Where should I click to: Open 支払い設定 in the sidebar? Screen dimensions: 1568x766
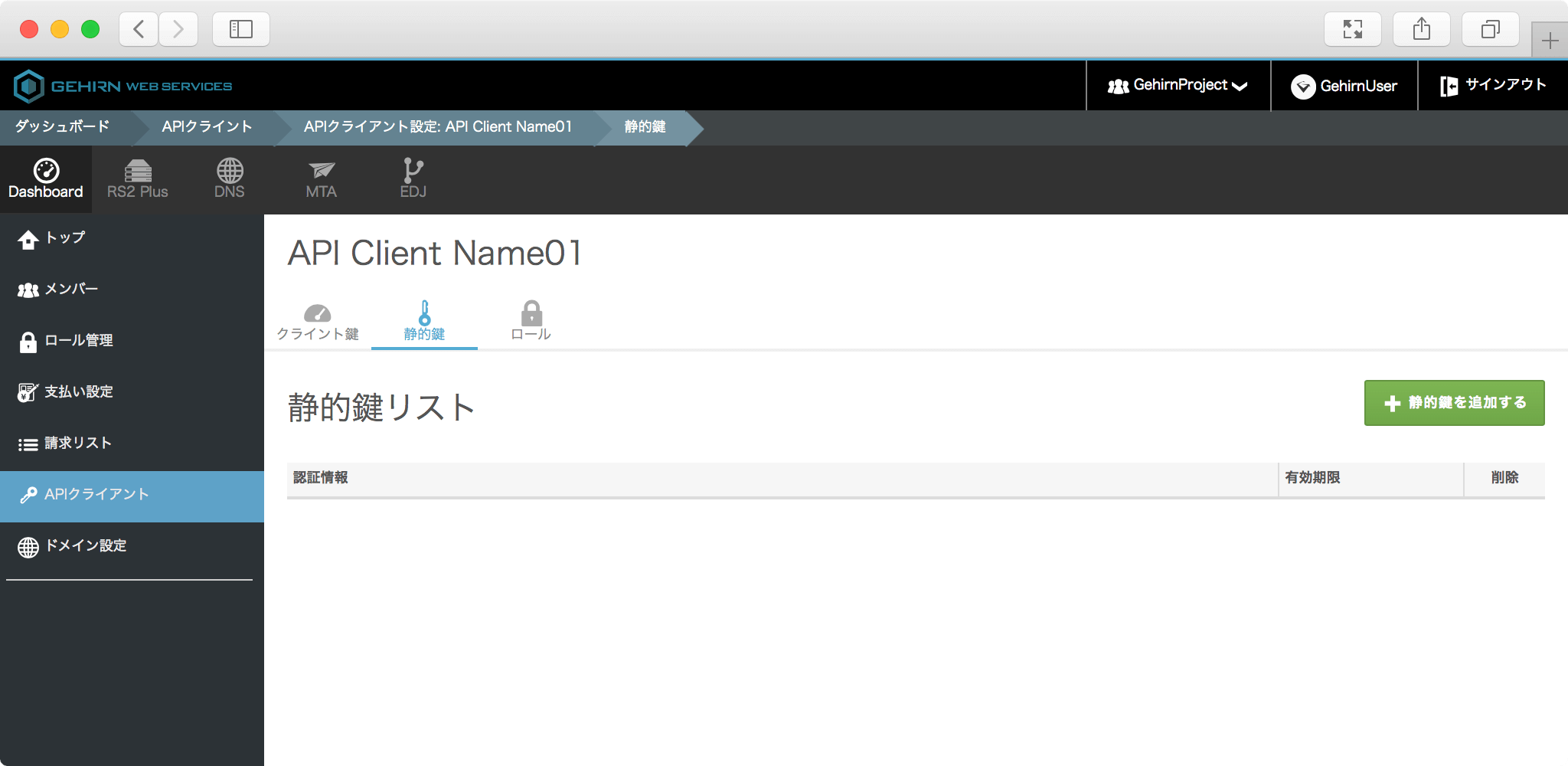78,392
